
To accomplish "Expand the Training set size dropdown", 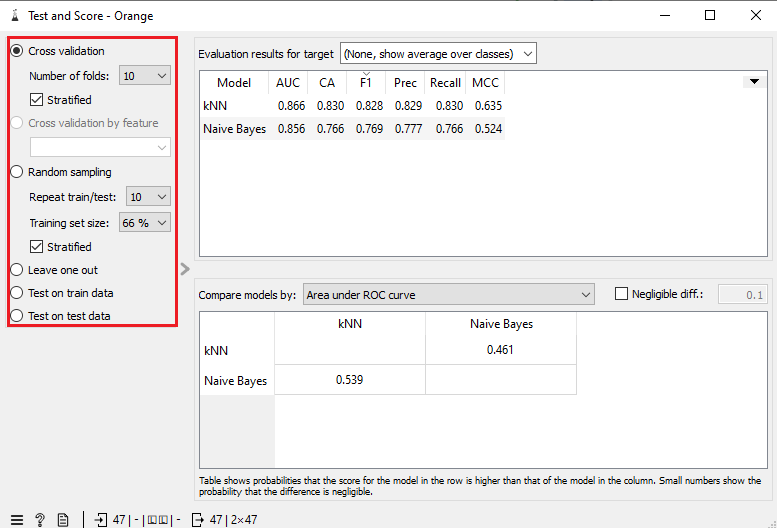I will point(144,223).
